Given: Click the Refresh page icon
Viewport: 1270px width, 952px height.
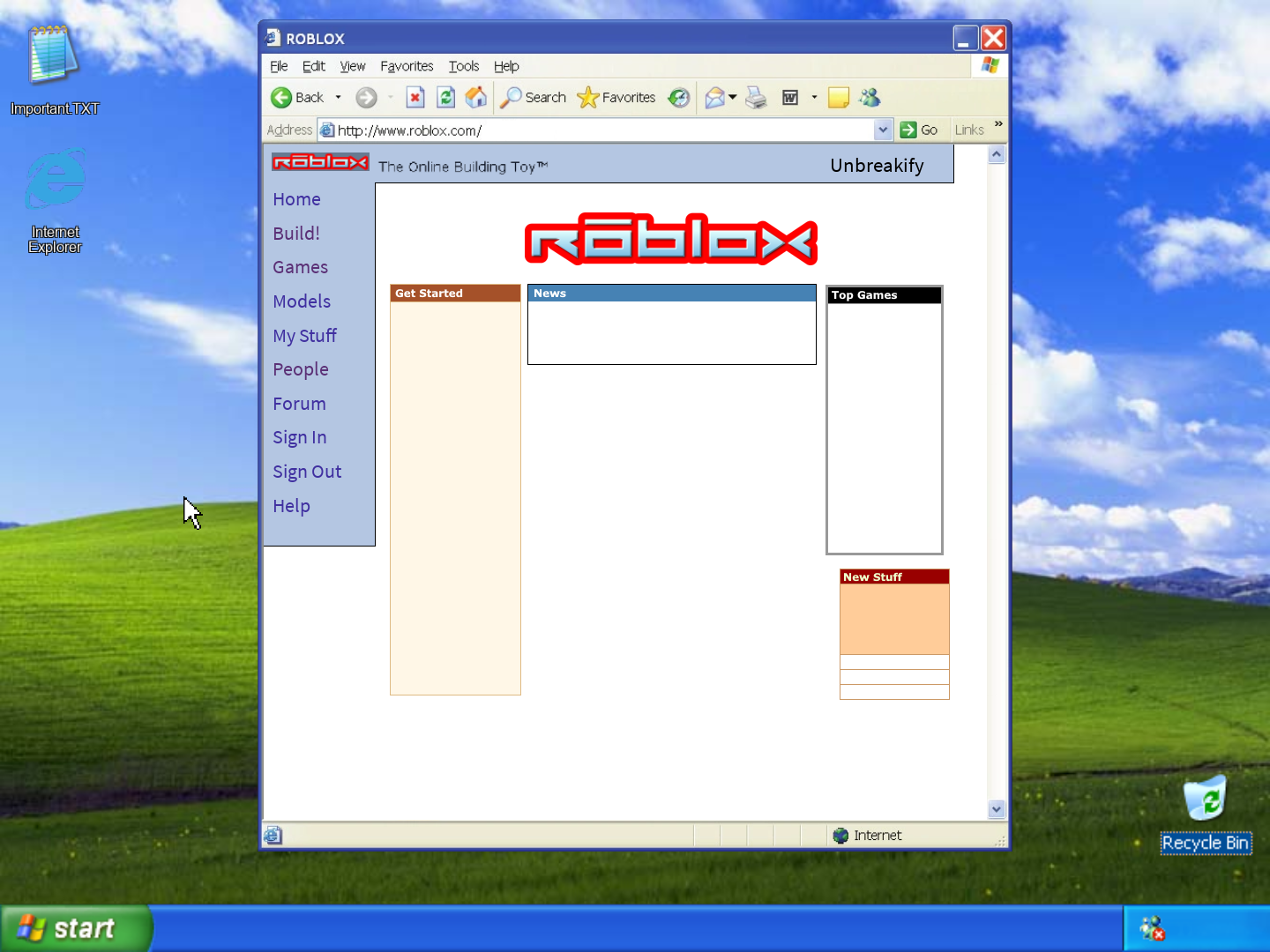Looking at the screenshot, I should click(446, 98).
